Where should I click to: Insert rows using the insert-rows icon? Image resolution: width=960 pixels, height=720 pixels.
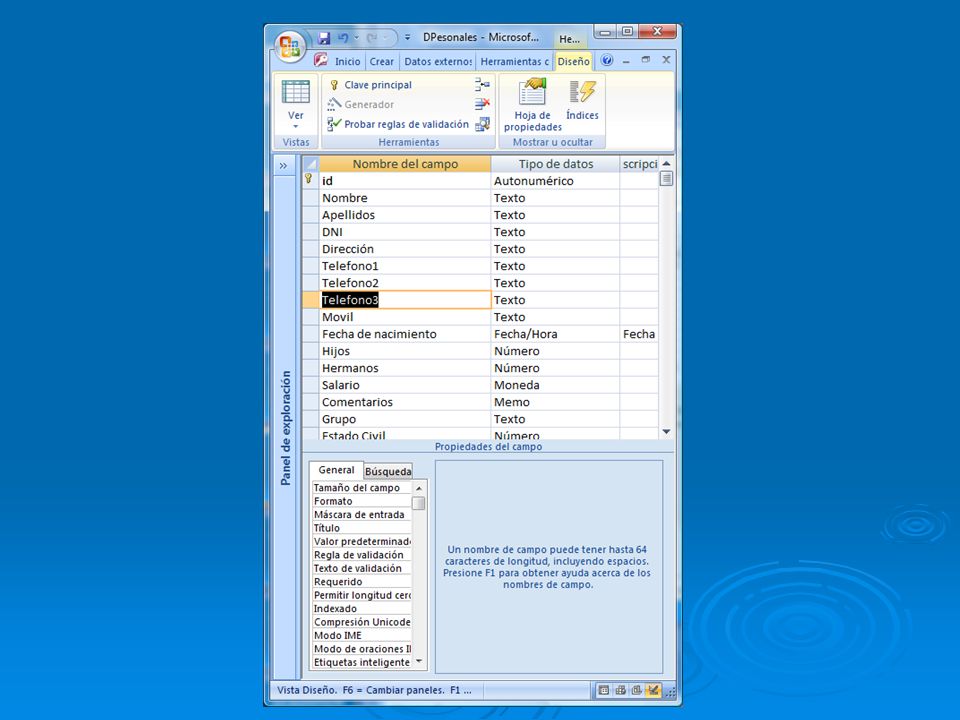482,85
